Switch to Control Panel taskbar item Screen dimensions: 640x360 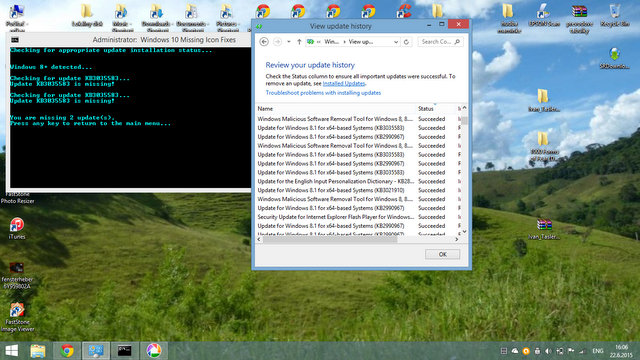tap(96, 351)
